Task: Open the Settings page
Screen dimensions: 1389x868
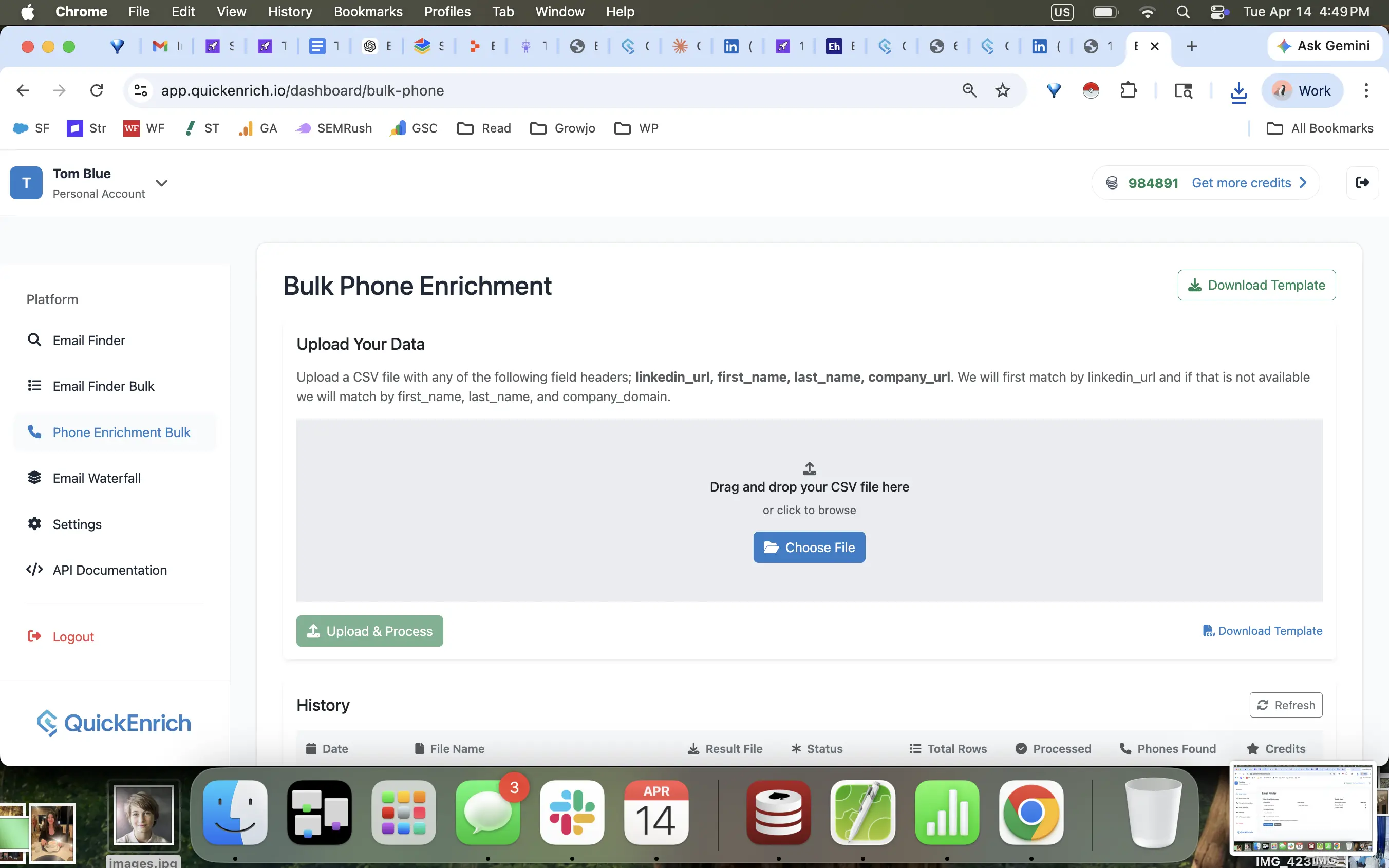Action: (77, 524)
